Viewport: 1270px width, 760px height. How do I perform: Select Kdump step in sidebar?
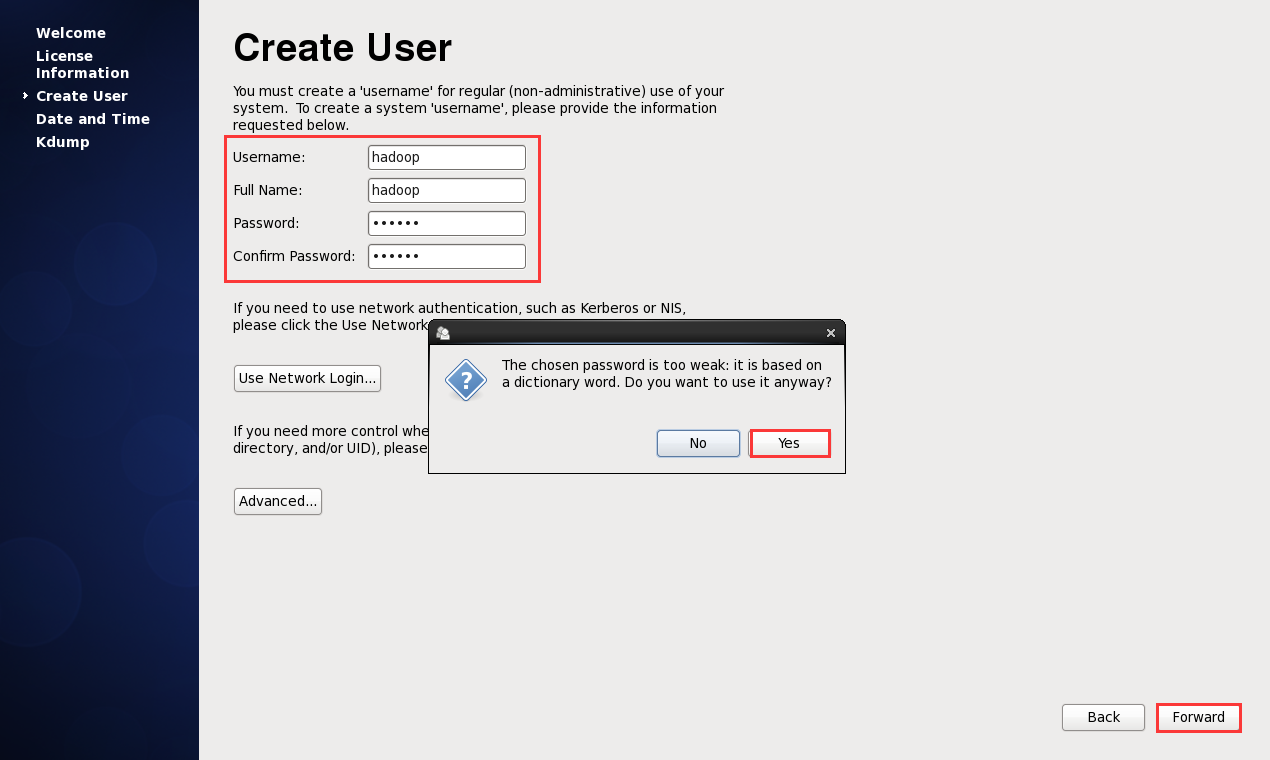click(x=63, y=142)
